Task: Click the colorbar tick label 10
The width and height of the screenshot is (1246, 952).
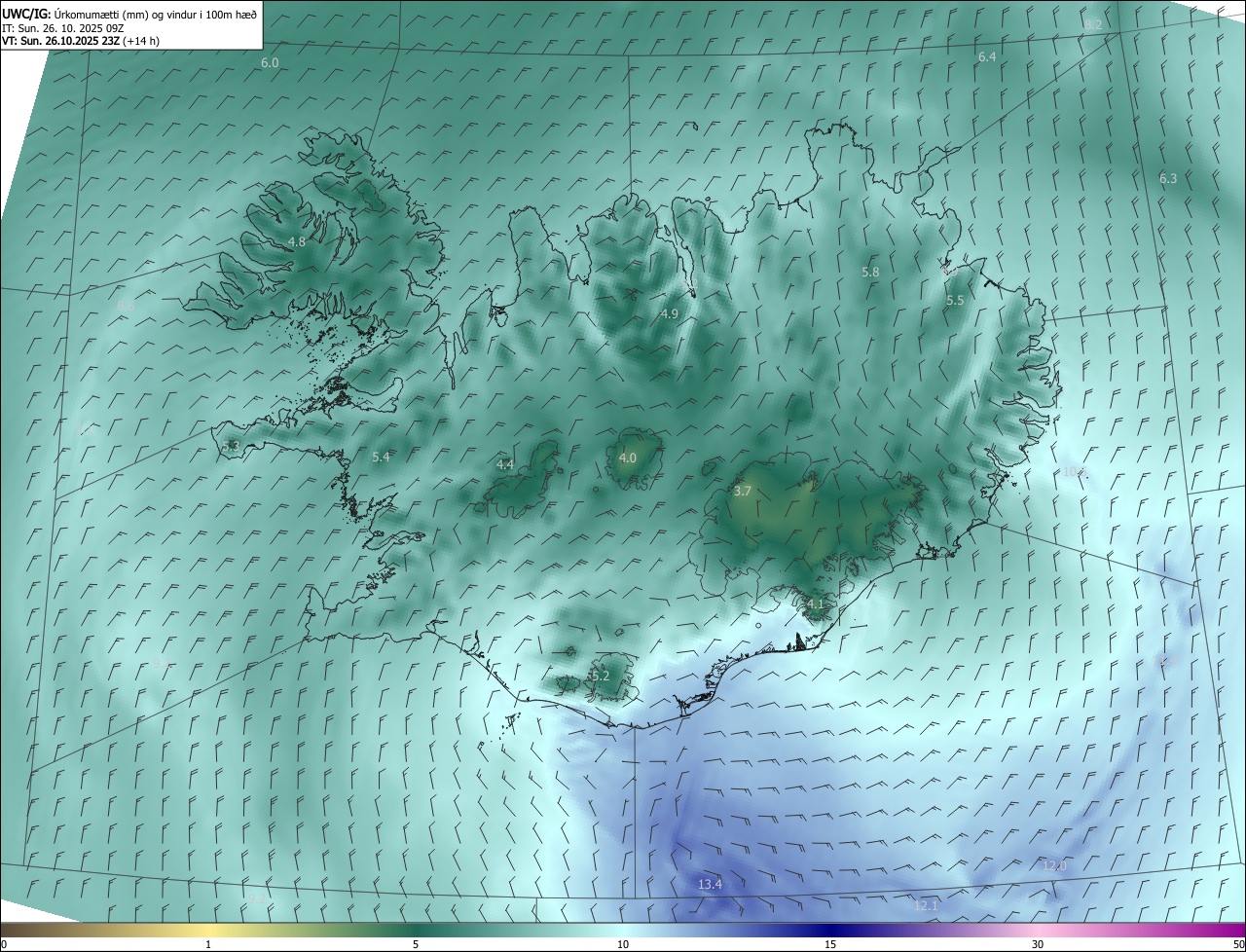Action: tap(623, 945)
